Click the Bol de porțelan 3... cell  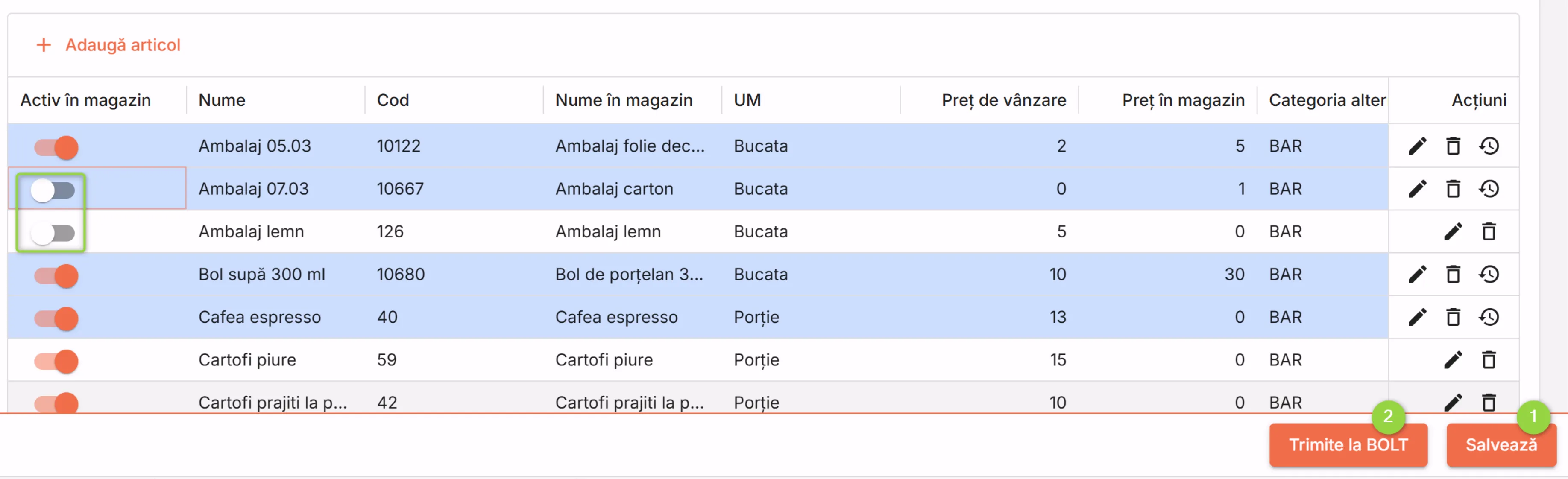click(x=632, y=275)
